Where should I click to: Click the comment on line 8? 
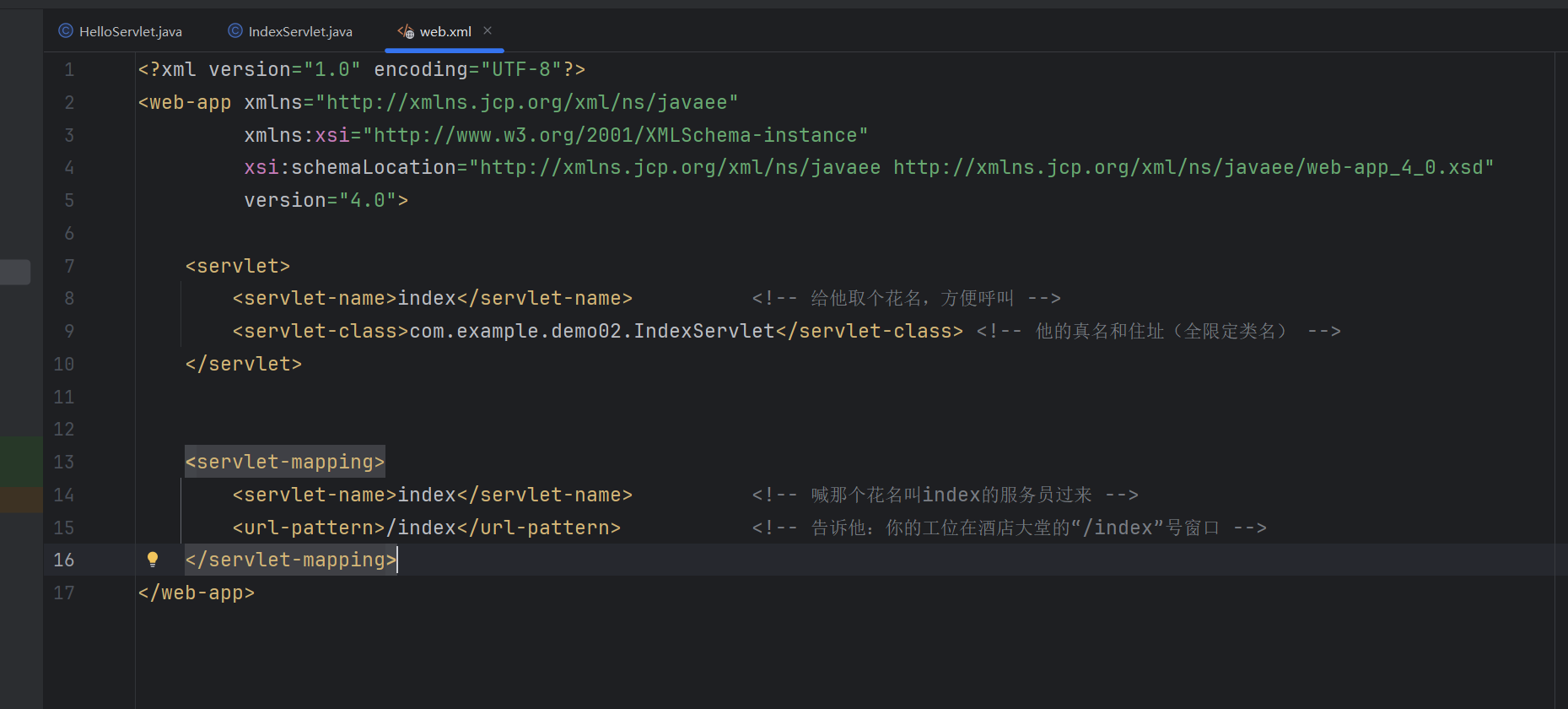coord(907,298)
